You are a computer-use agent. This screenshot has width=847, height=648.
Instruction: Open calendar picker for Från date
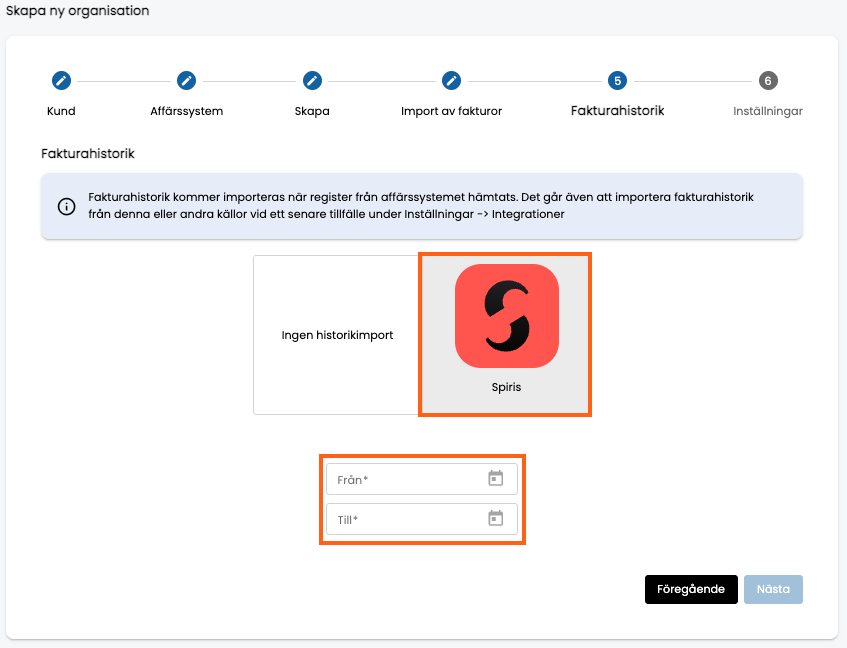tap(495, 478)
